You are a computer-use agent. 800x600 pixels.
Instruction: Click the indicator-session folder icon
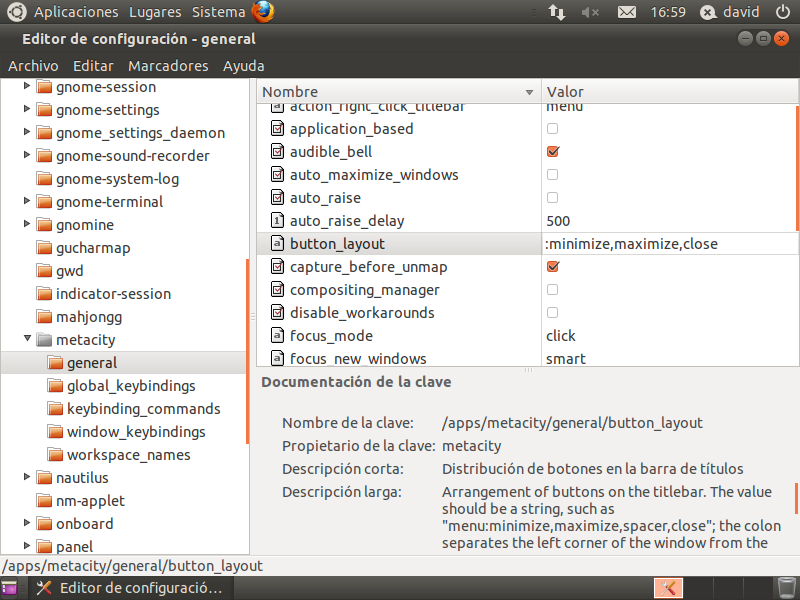pos(44,294)
